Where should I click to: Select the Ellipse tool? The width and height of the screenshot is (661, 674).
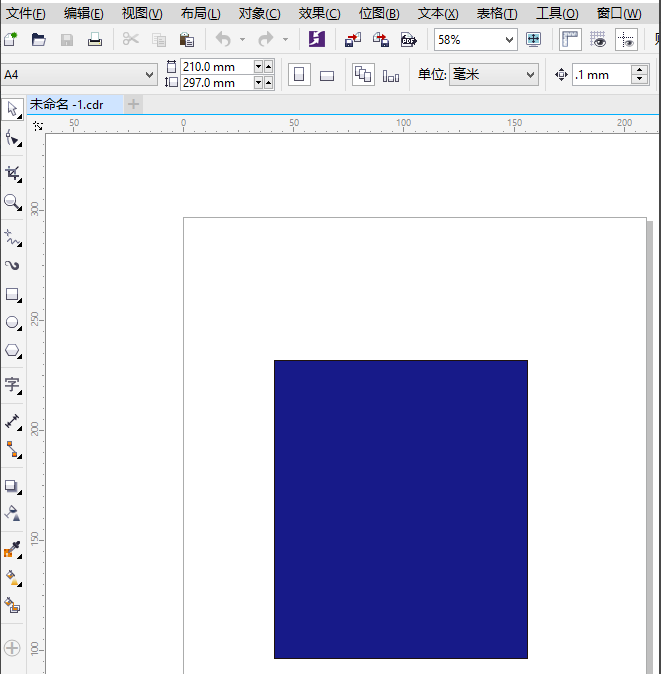point(13,323)
